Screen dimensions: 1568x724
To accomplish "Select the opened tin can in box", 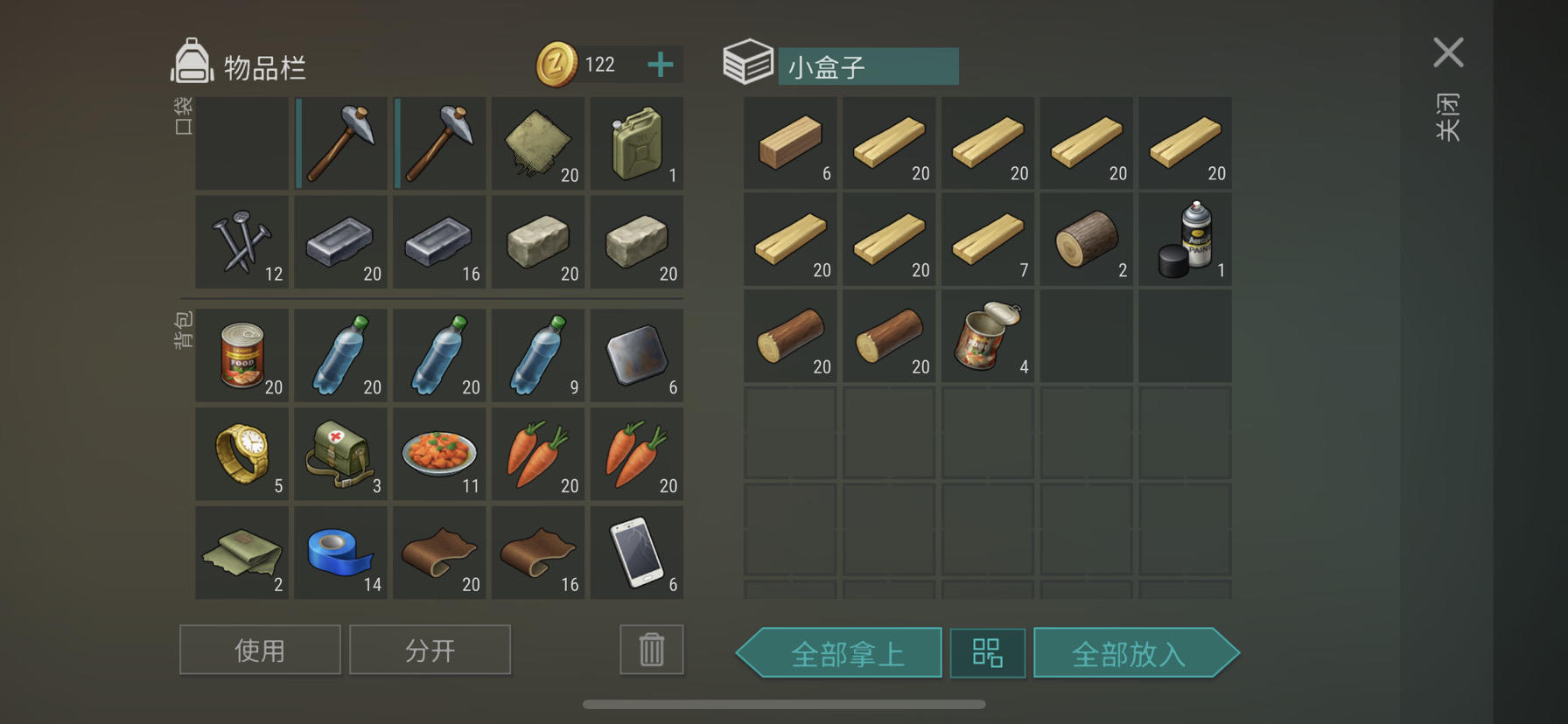I will [x=988, y=336].
